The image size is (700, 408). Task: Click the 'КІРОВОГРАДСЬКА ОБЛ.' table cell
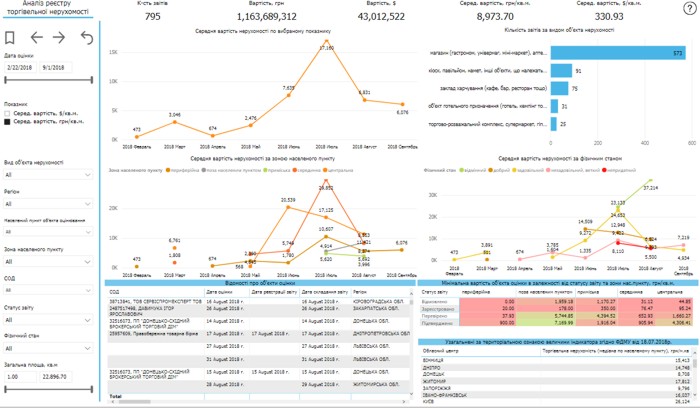378,302
